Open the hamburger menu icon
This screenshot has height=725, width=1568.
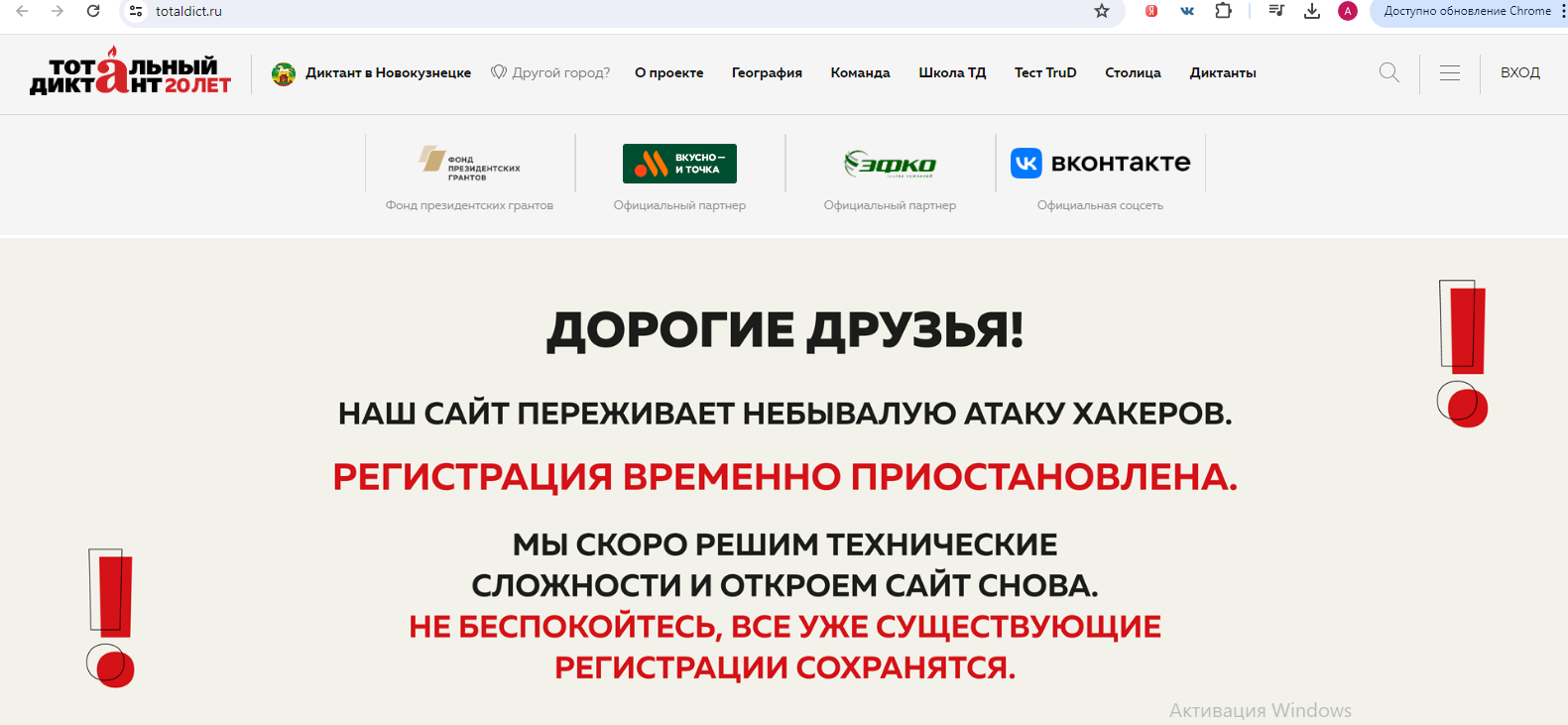pyautogui.click(x=1449, y=72)
